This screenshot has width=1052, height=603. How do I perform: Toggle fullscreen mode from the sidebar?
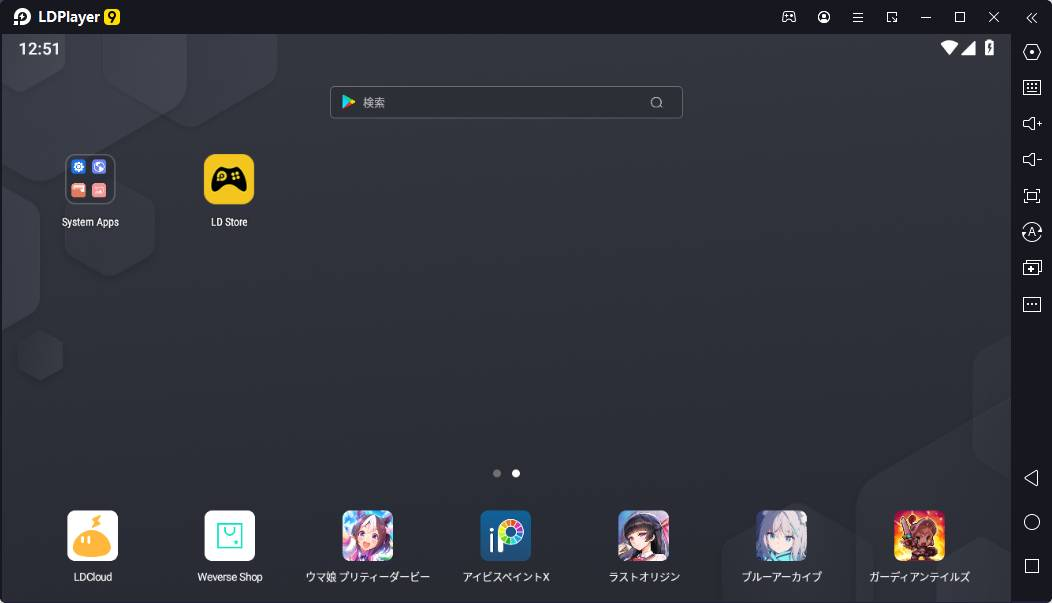1031,195
